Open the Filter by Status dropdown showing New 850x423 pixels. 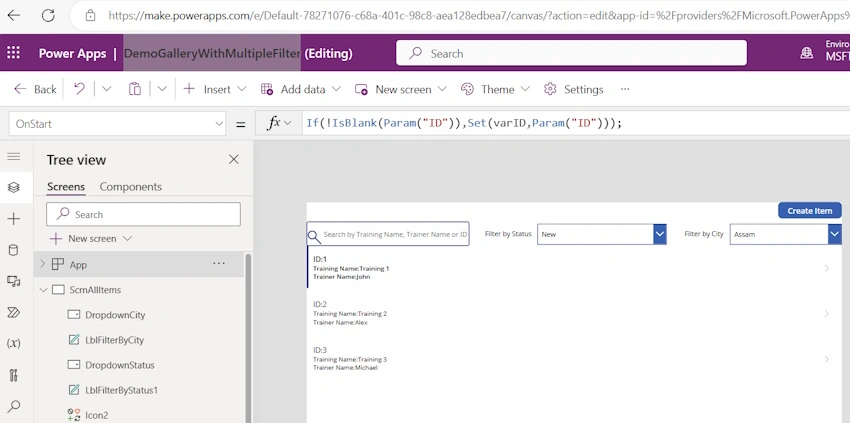602,234
